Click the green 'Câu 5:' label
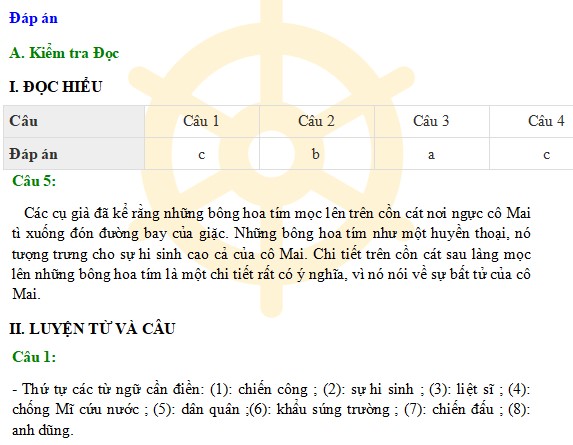This screenshot has width=573, height=445. pyautogui.click(x=34, y=181)
